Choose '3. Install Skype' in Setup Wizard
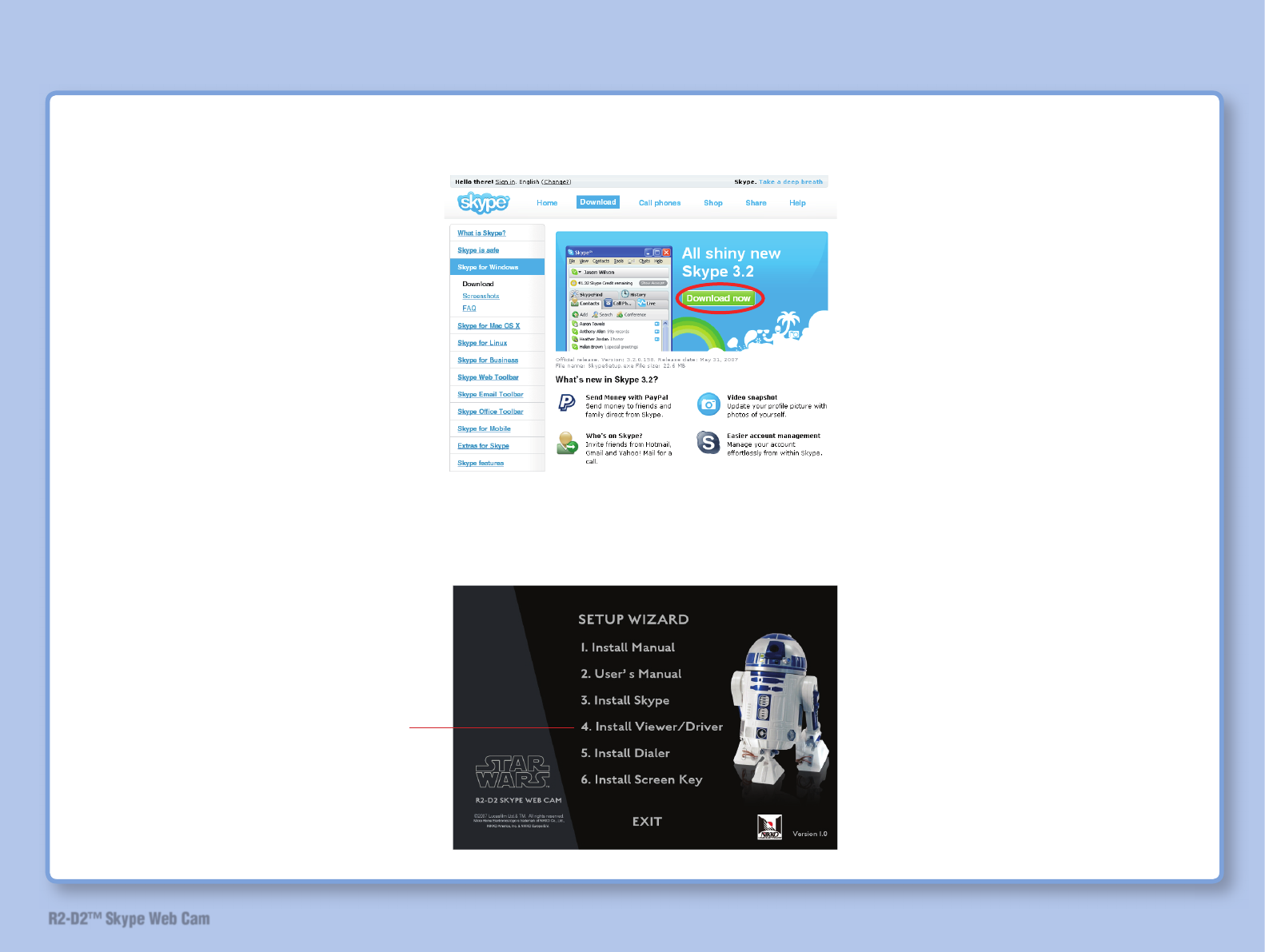This screenshot has height=952, width=1265. click(625, 700)
